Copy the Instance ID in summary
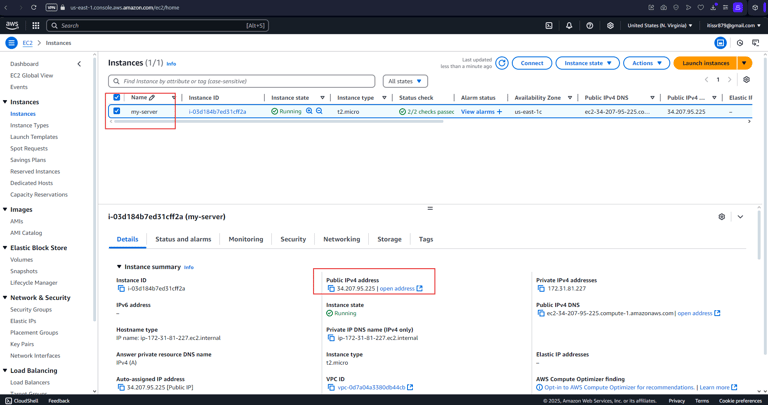 (x=121, y=288)
